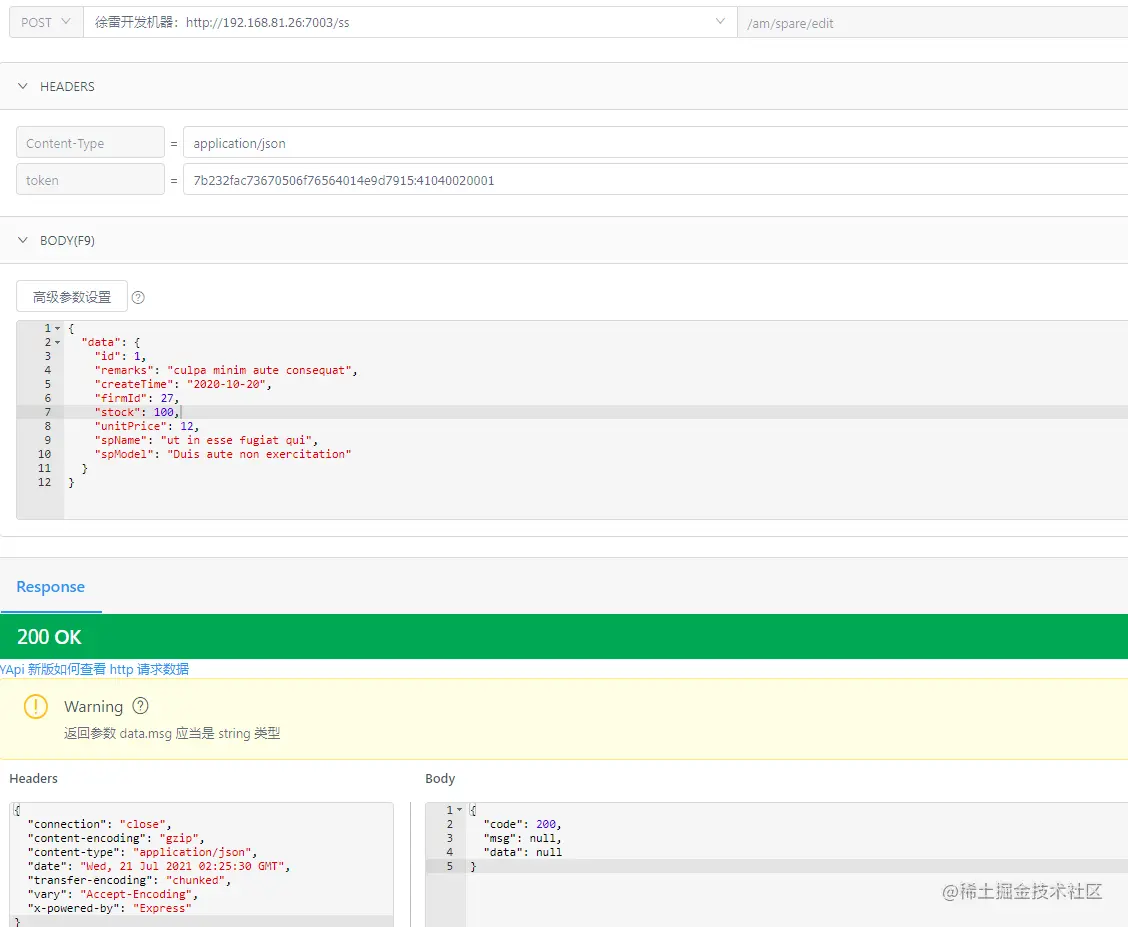Image resolution: width=1128 pixels, height=927 pixels.
Task: Click the warning message about data.msg
Action: tap(172, 734)
